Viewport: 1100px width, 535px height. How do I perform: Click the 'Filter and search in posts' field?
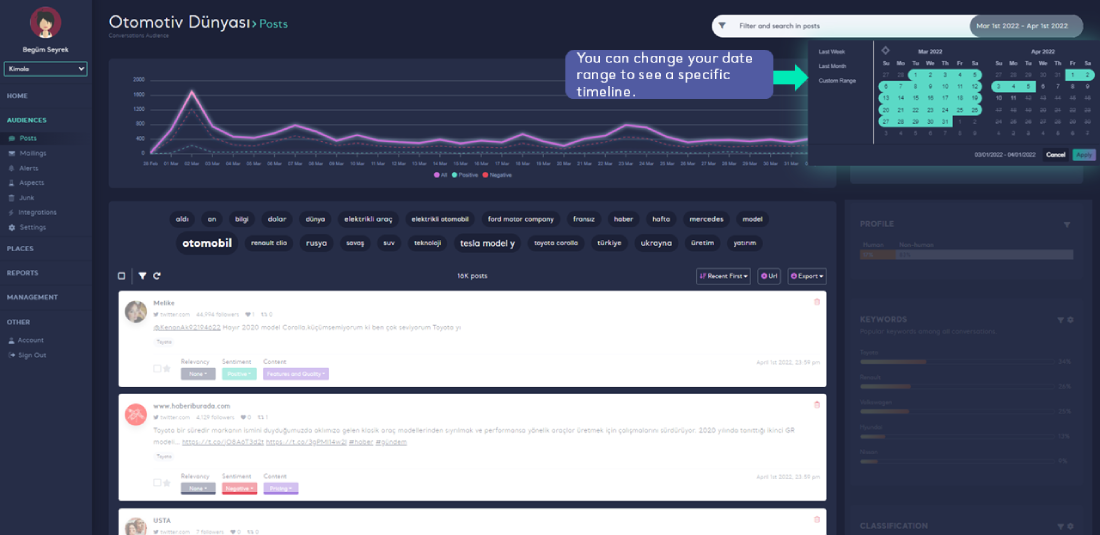[x=840, y=26]
